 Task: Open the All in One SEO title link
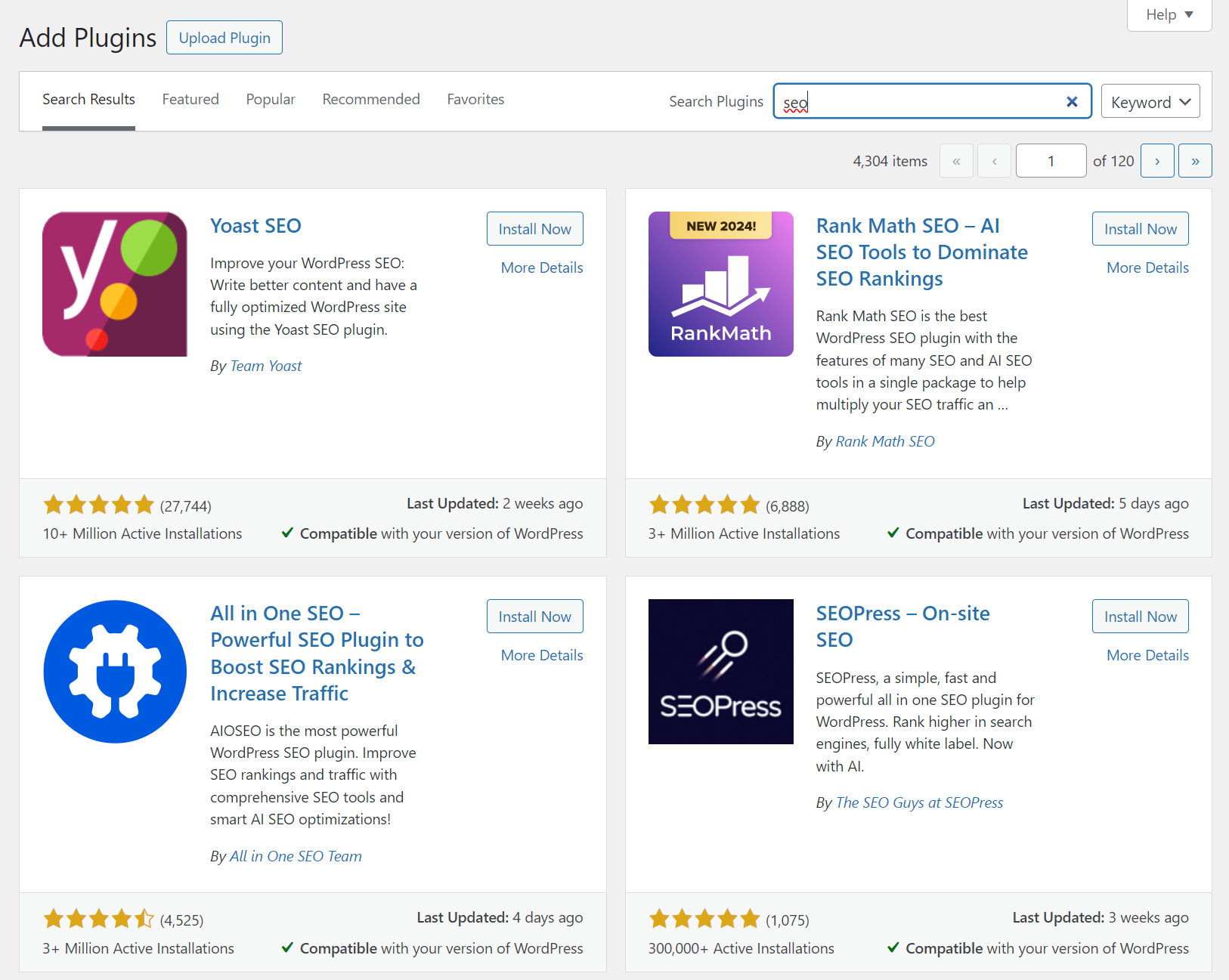pyautogui.click(x=317, y=653)
